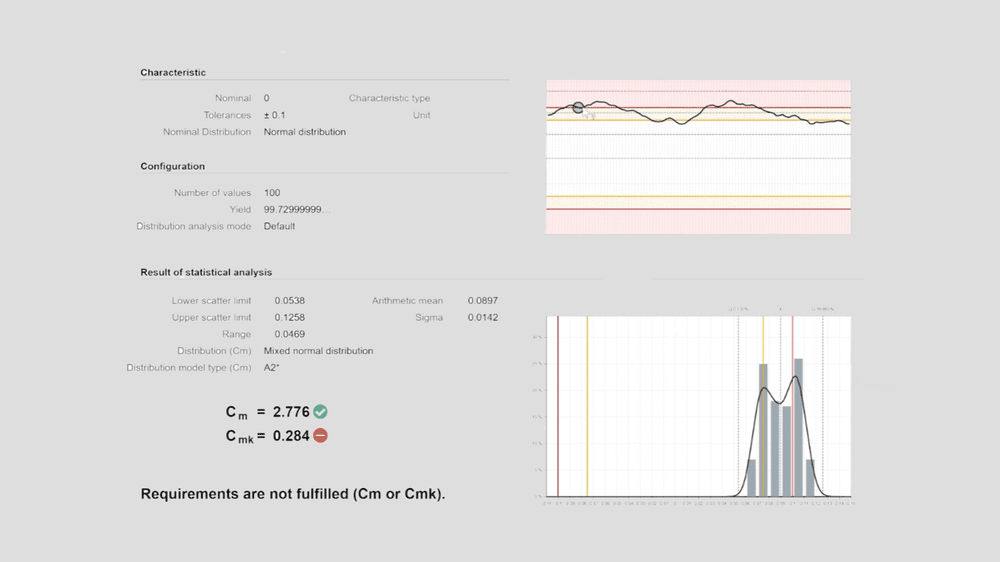Click the Cmk value 0.284
1000x562 pixels.
point(291,436)
